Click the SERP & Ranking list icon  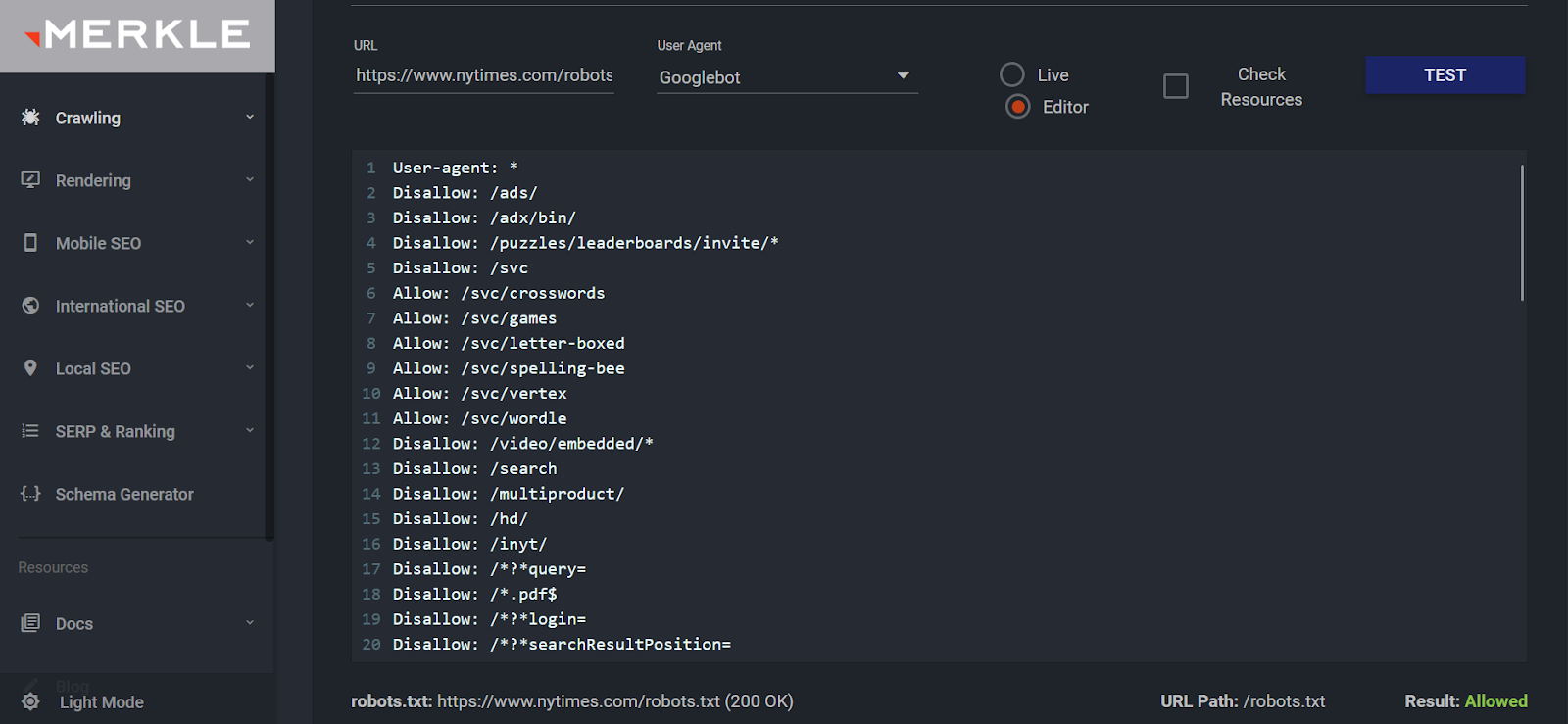click(30, 431)
